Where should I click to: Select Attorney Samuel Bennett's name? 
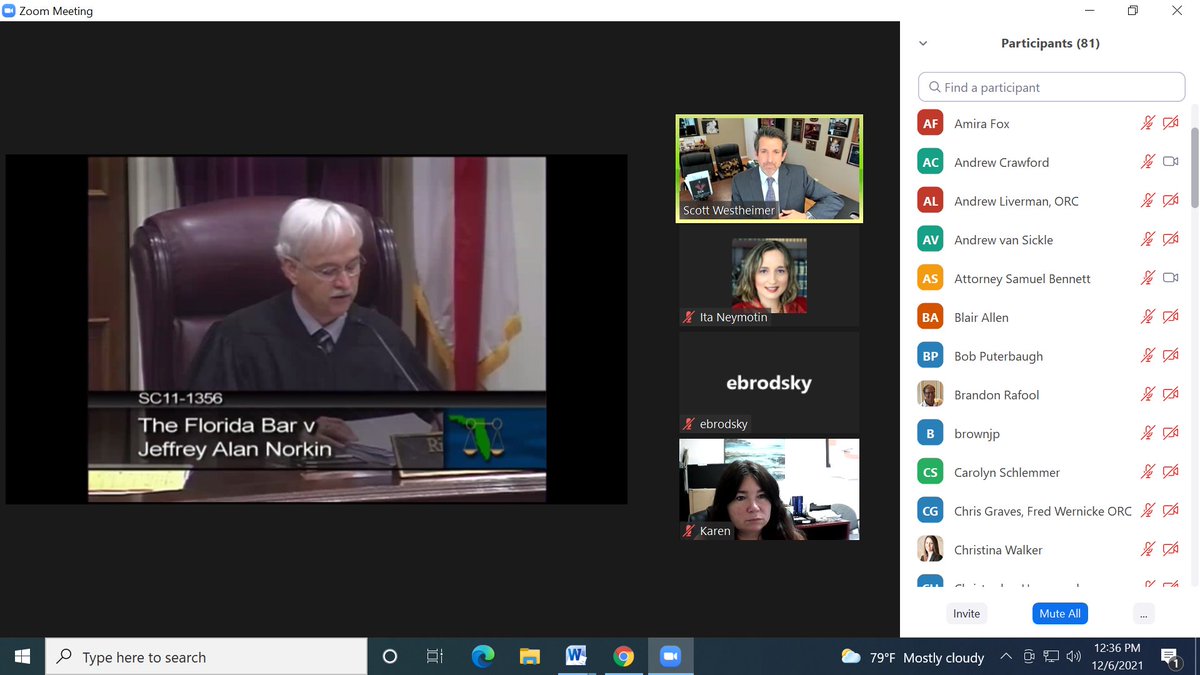[x=1022, y=278]
